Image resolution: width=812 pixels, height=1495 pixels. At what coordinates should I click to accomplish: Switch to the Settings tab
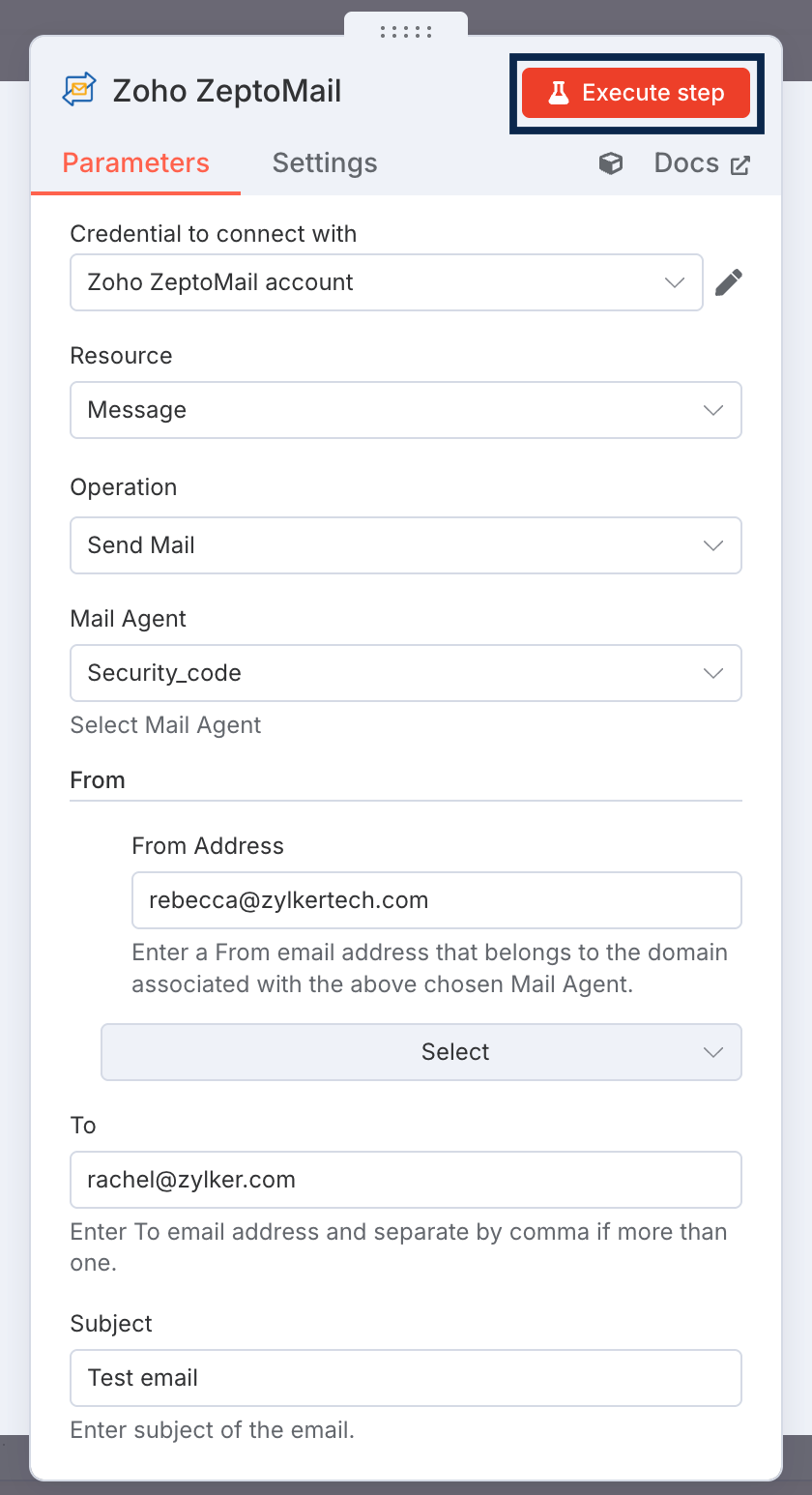pos(325,162)
